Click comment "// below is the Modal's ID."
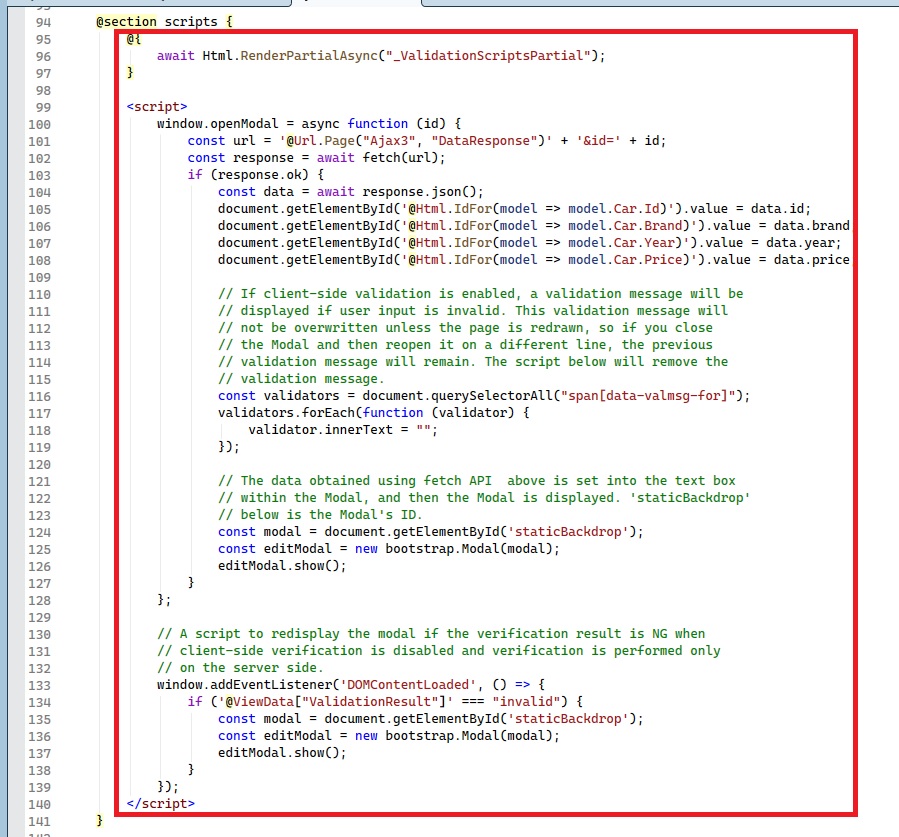 tap(320, 514)
